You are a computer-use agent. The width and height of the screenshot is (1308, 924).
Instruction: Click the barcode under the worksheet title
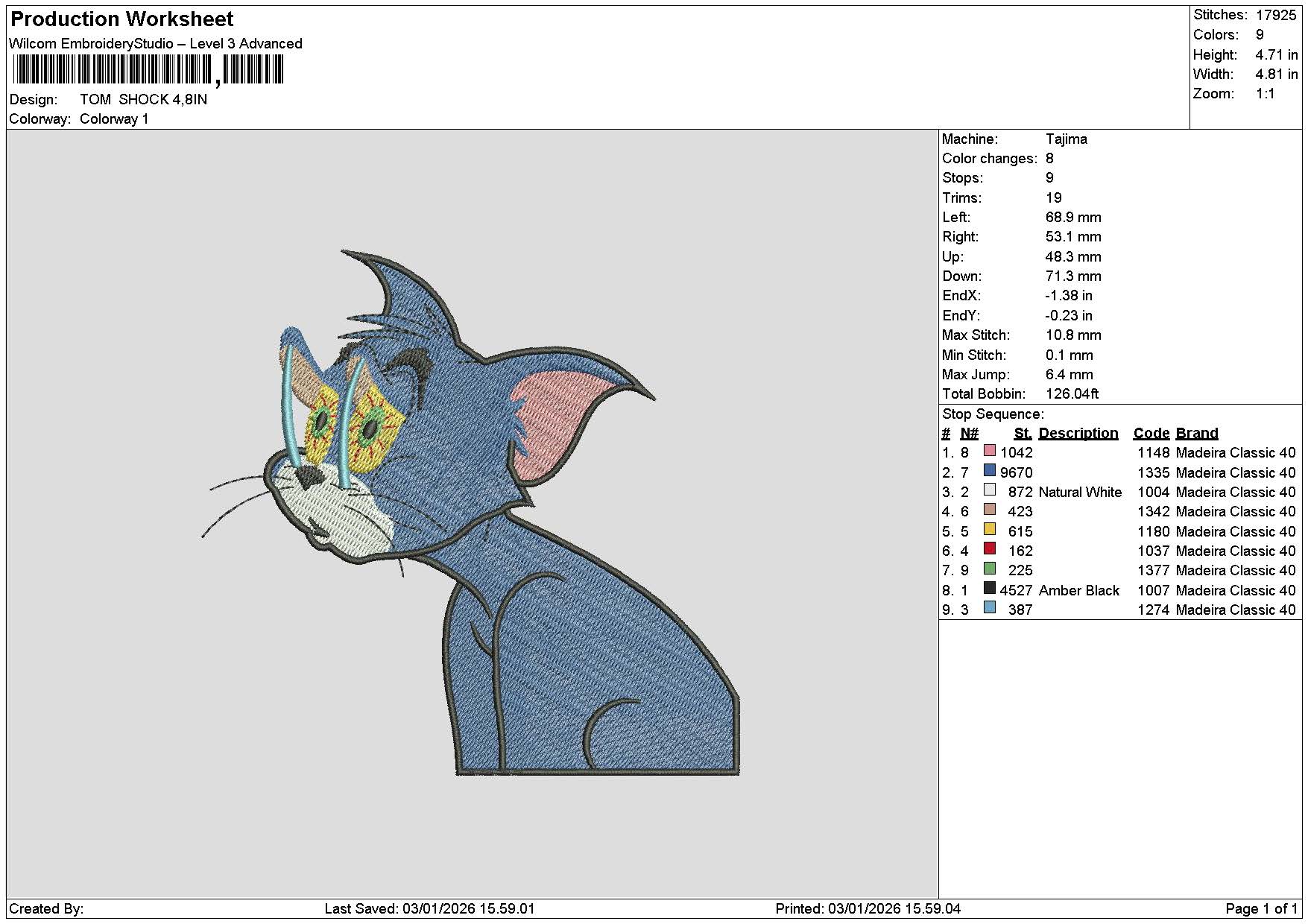148,71
